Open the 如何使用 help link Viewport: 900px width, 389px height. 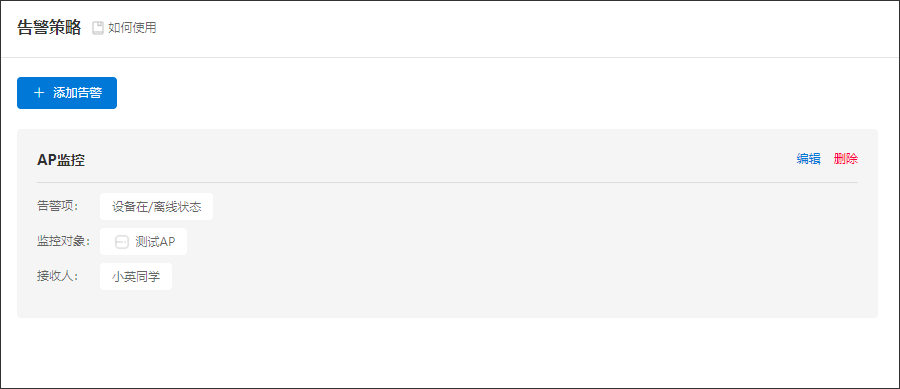click(x=132, y=28)
